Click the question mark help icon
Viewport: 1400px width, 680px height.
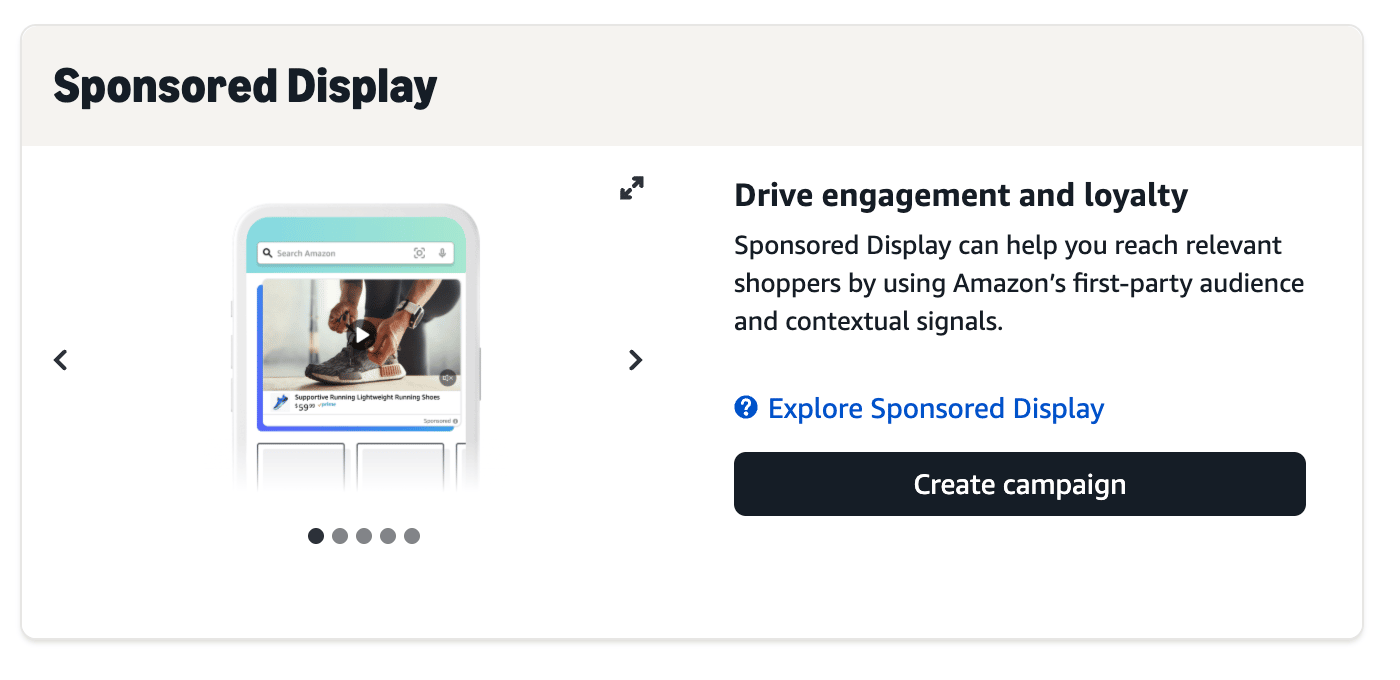tap(745, 408)
